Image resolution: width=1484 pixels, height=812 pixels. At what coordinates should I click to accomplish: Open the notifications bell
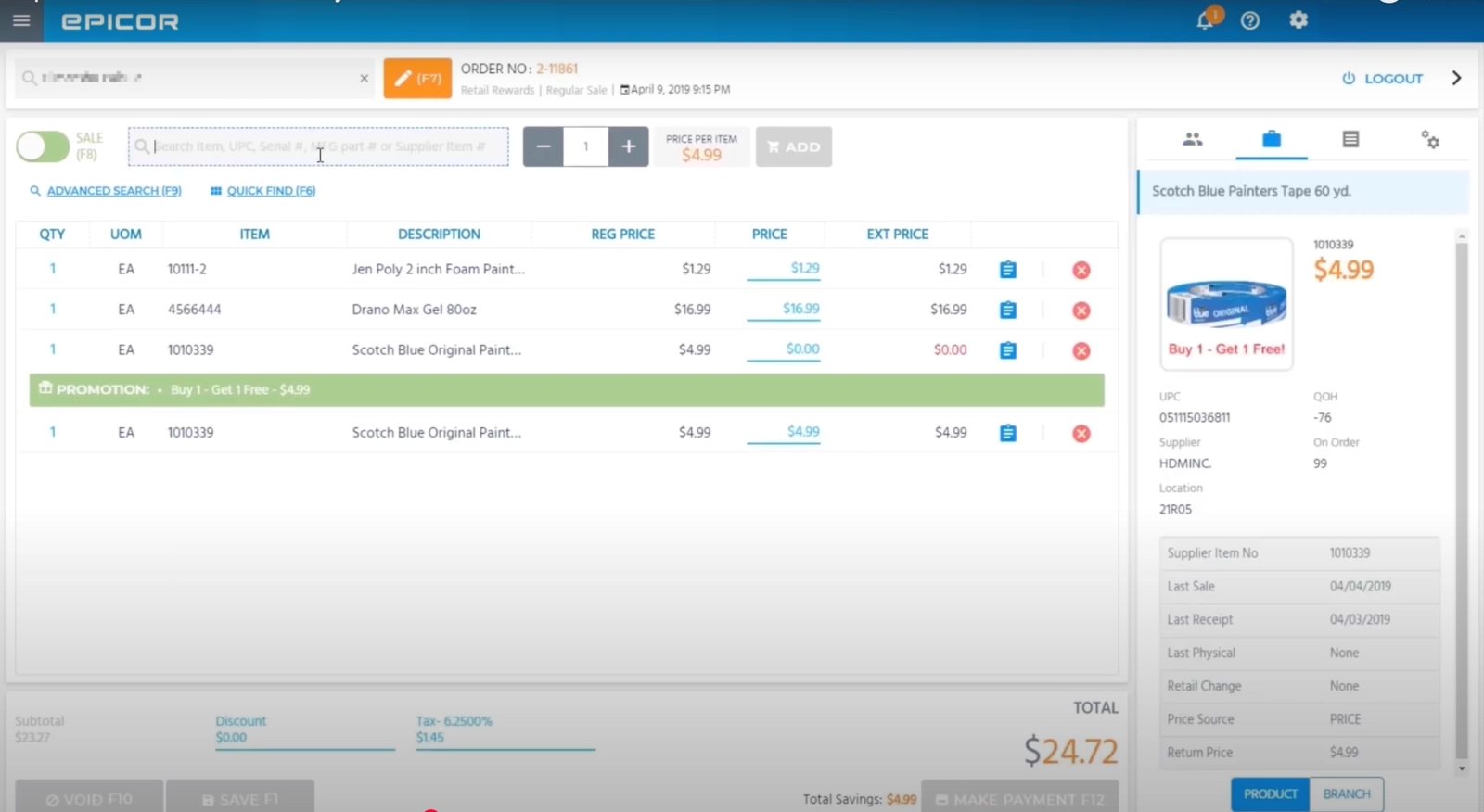(1205, 19)
